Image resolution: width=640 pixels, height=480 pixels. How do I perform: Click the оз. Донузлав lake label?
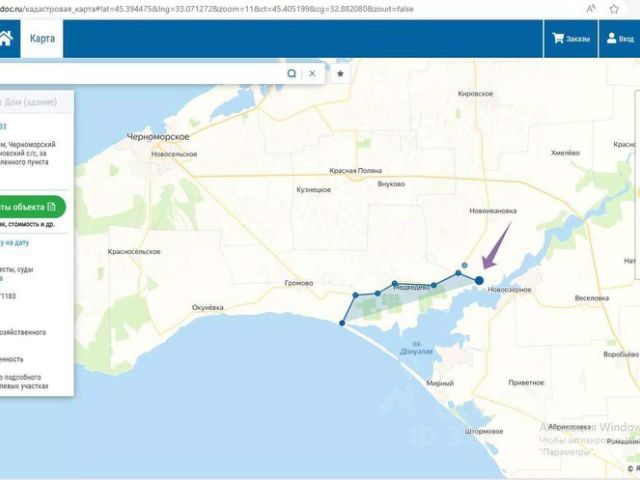click(x=416, y=347)
